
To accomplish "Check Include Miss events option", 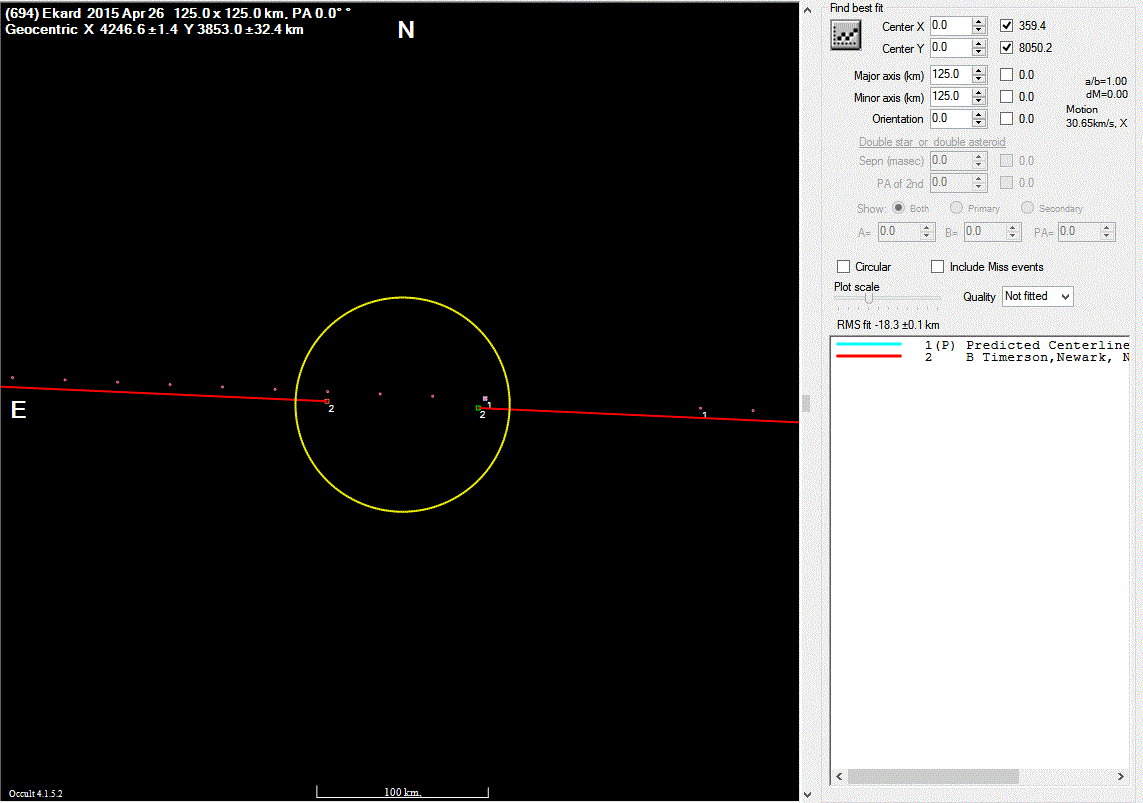I will click(938, 267).
